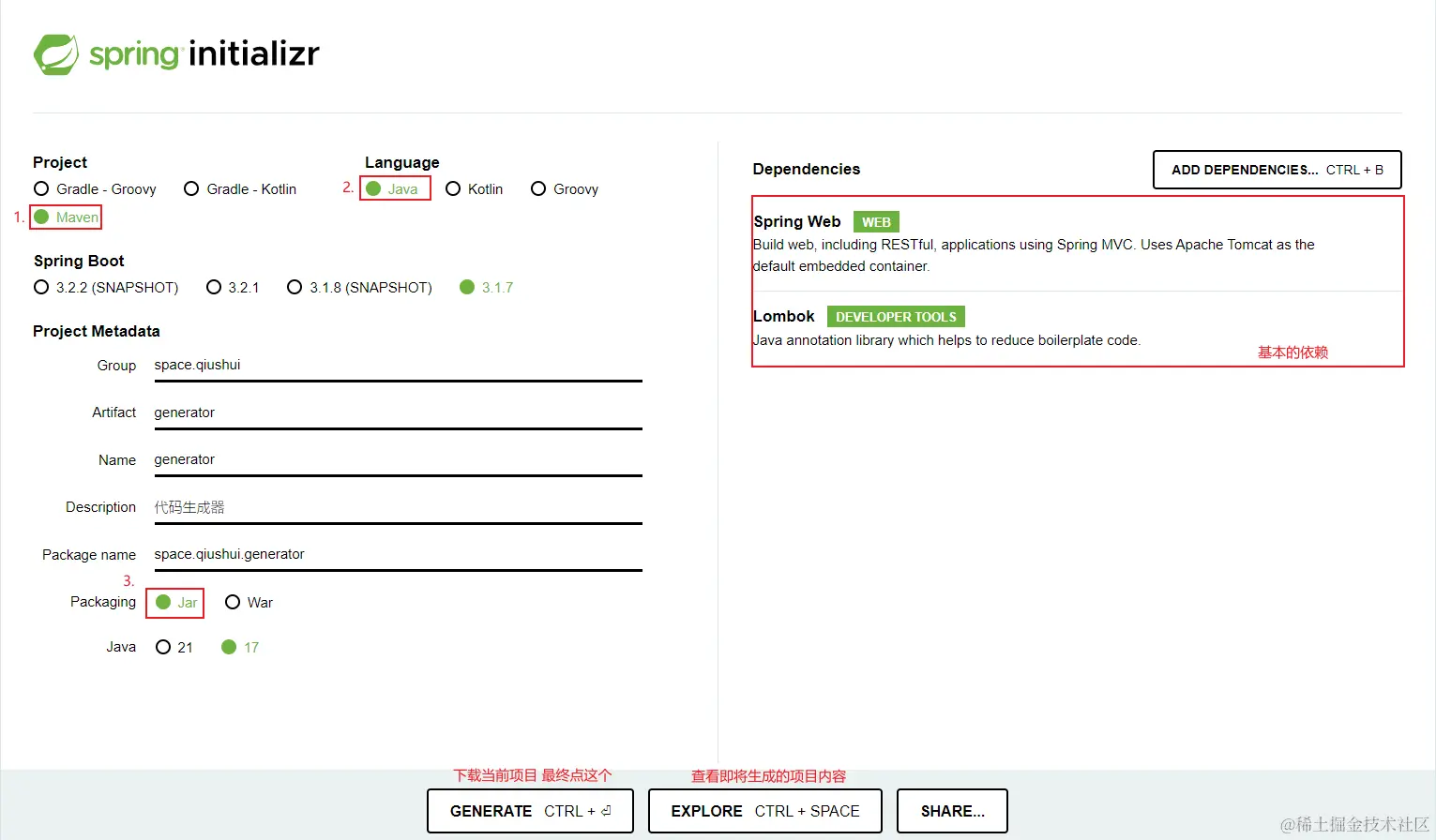Image resolution: width=1436 pixels, height=840 pixels.
Task: Select Gradle - Groovy project type
Action: (95, 189)
